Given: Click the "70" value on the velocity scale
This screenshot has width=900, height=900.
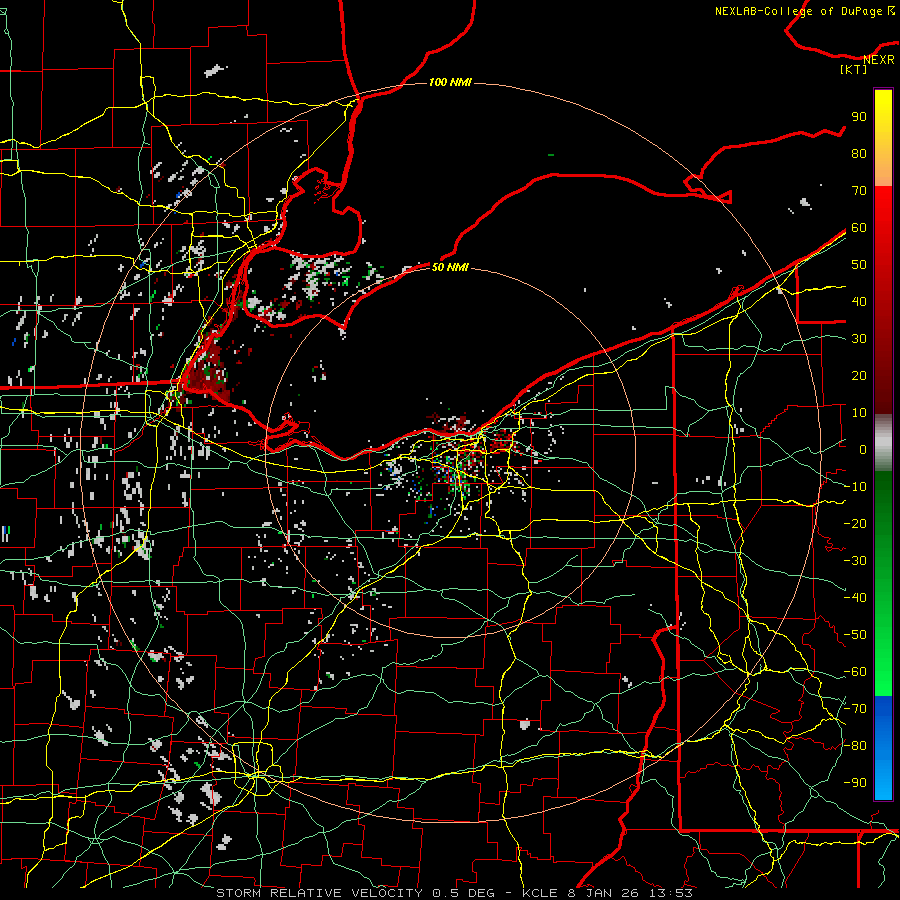Looking at the screenshot, I should (x=859, y=191).
